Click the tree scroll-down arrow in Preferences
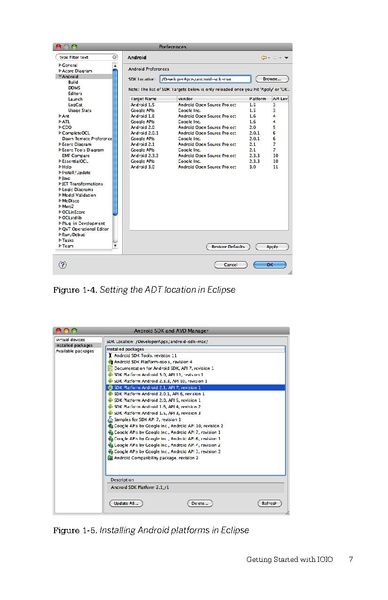The image size is (388, 600). click(115, 246)
